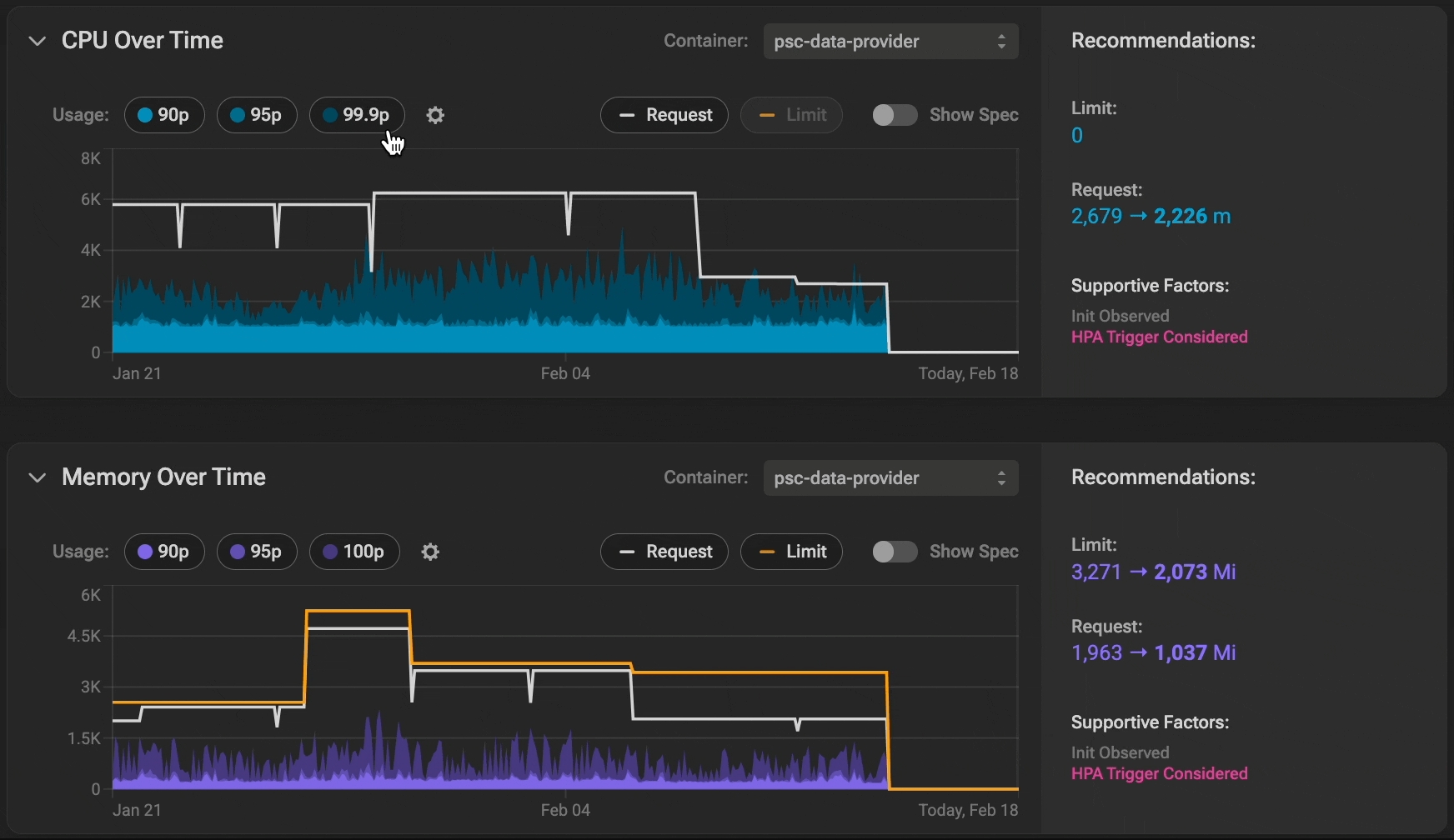Click the CPU Request line button
The image size is (1454, 840).
coord(664,115)
